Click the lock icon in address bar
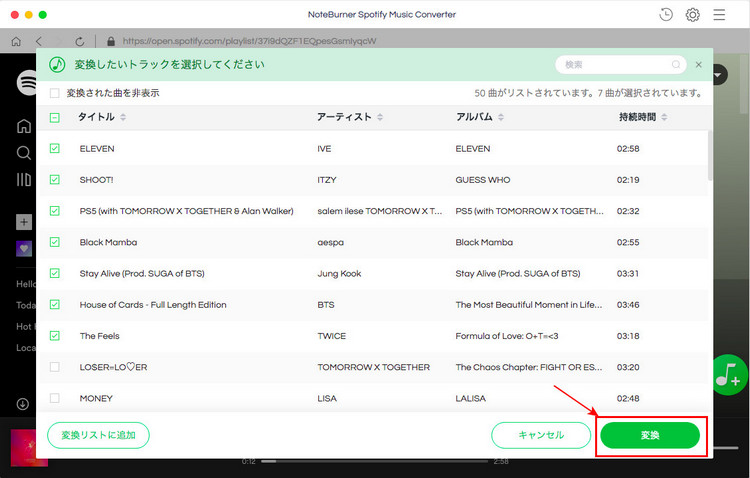The height and width of the screenshot is (478, 750). [x=111, y=42]
